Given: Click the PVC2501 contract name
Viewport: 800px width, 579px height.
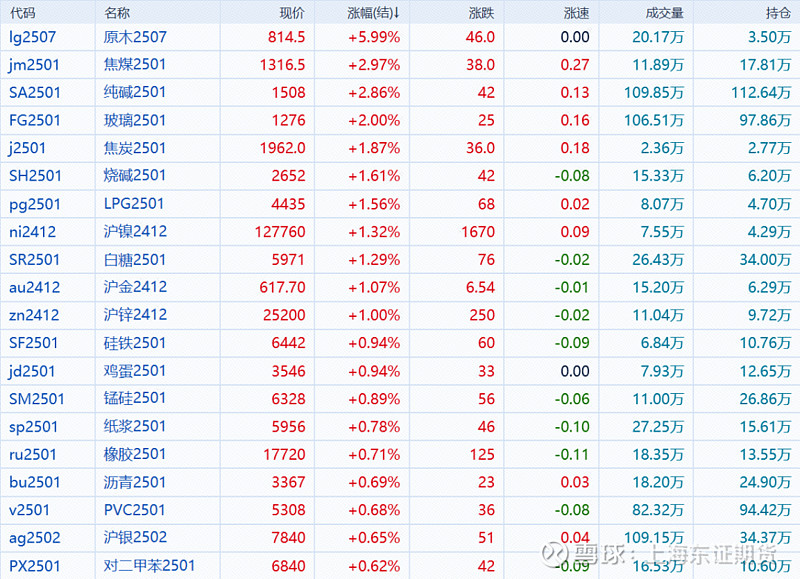Looking at the screenshot, I should click(x=135, y=510).
